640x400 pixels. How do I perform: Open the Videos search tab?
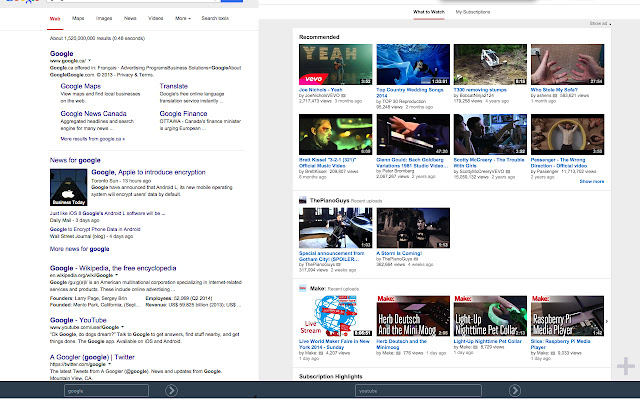pyautogui.click(x=155, y=18)
